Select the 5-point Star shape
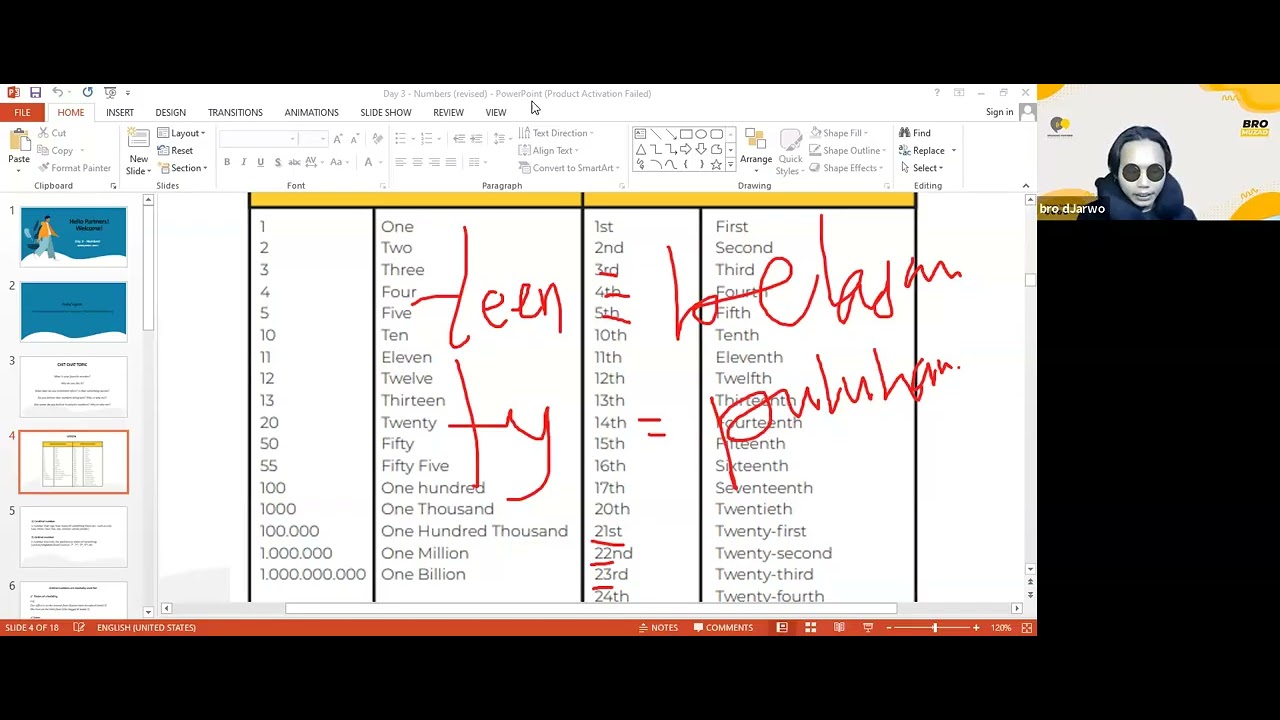The width and height of the screenshot is (1280, 720). [716, 164]
